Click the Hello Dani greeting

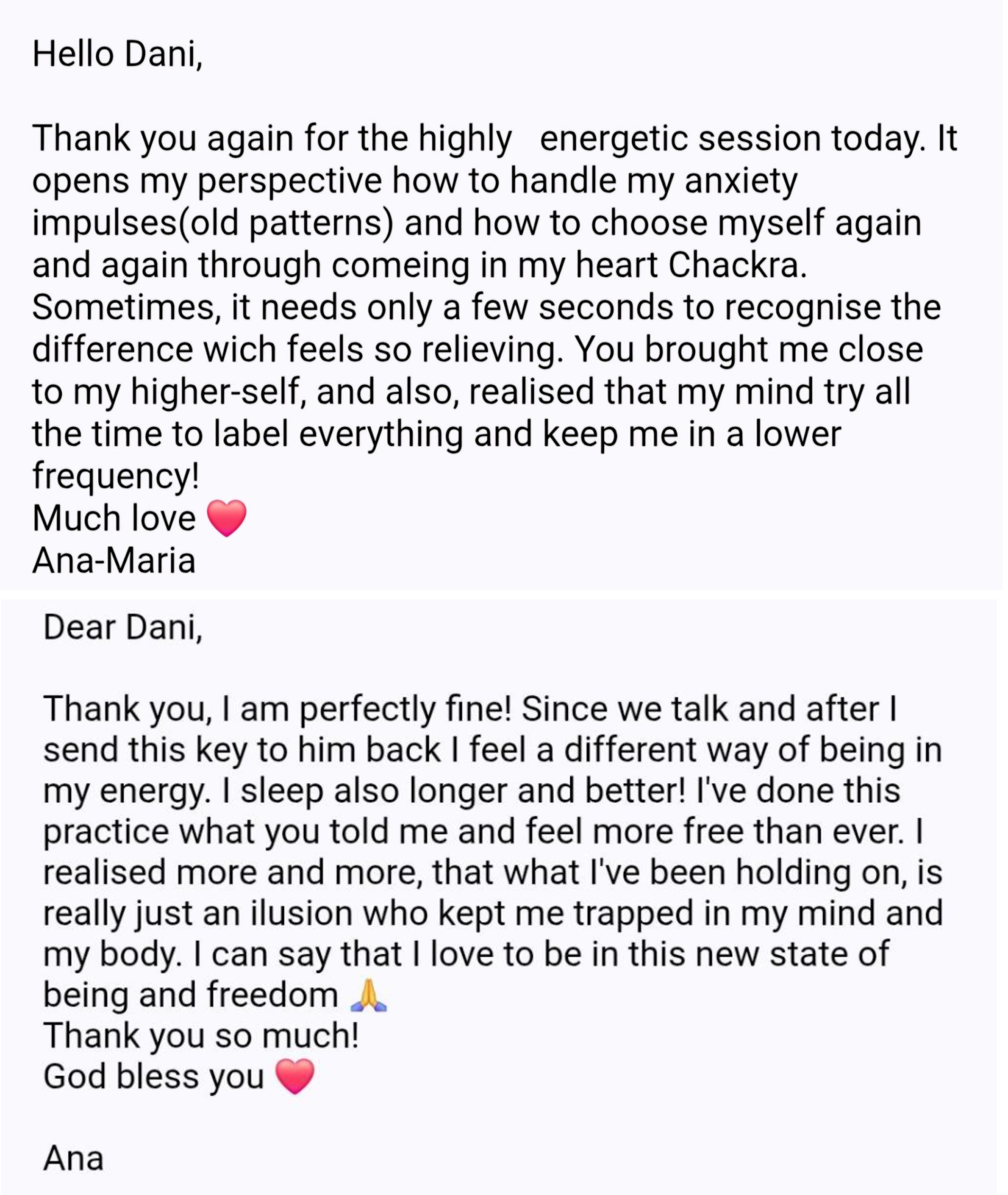(x=117, y=55)
